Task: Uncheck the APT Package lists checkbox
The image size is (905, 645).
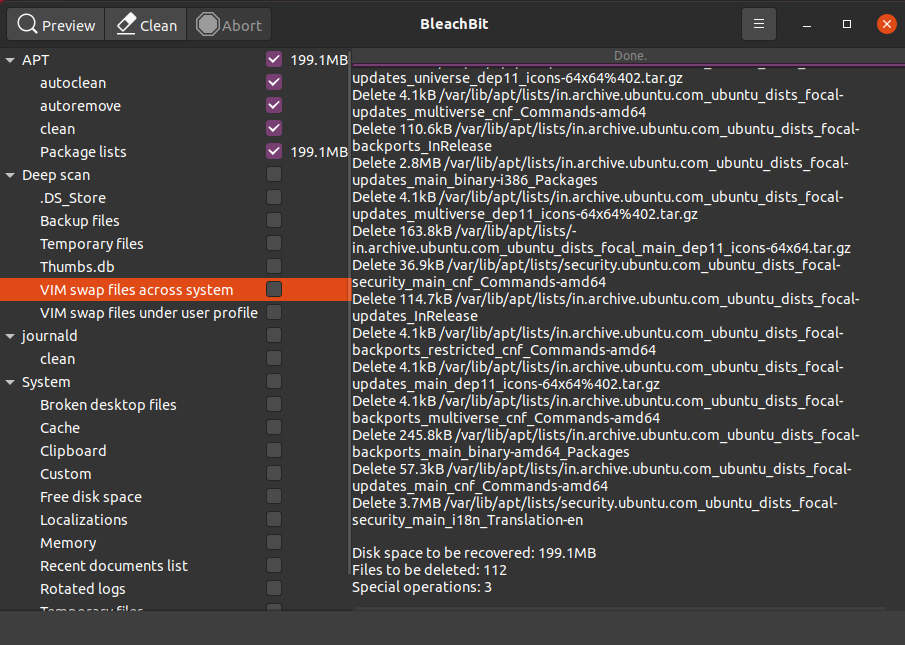Action: tap(274, 152)
